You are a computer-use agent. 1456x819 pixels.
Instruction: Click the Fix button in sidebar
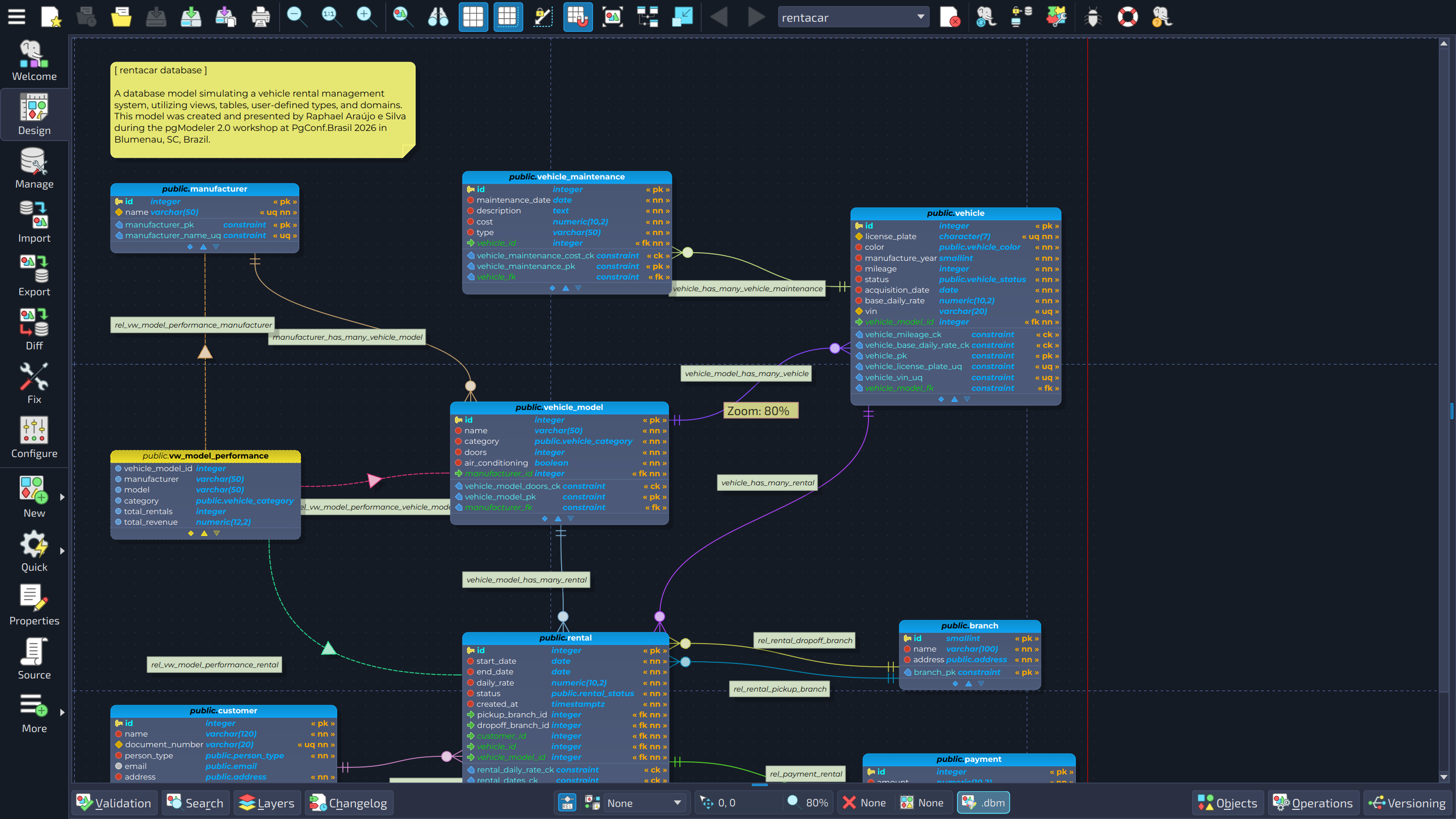coord(34,384)
